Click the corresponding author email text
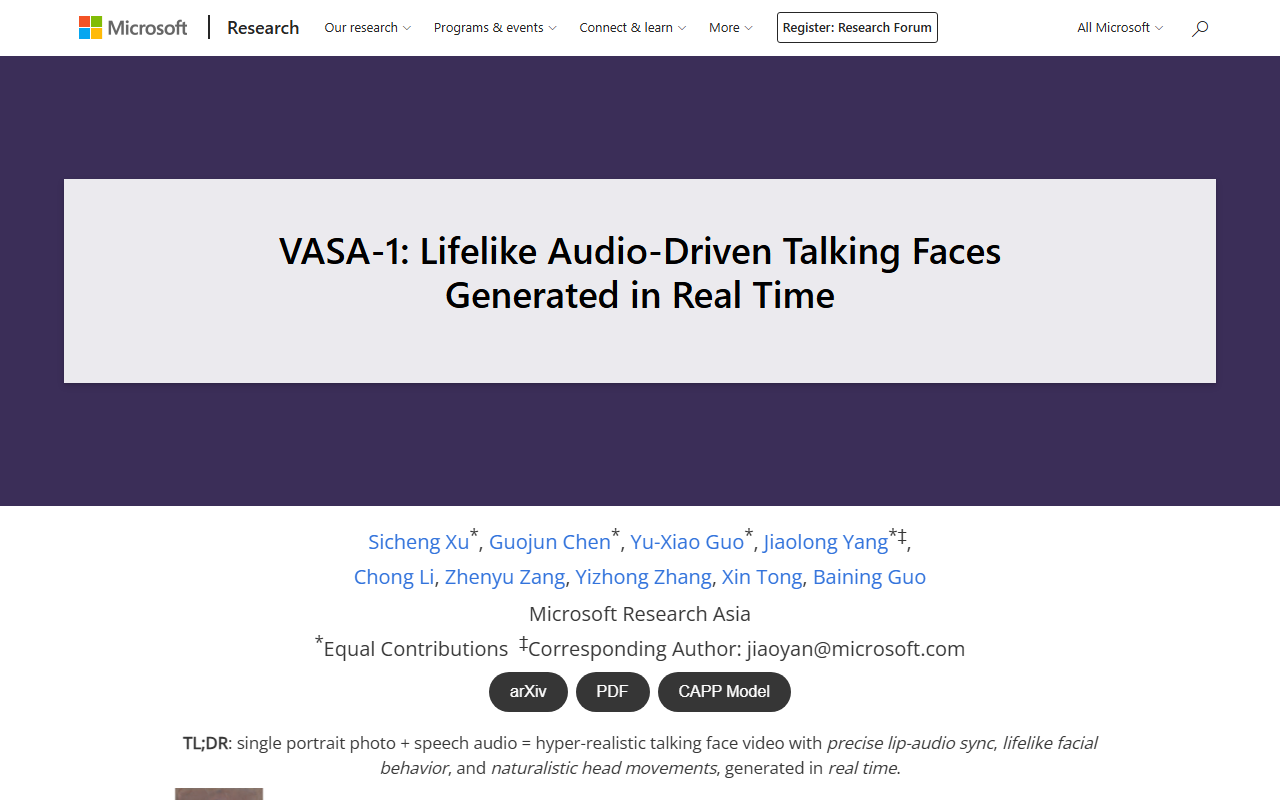Viewport: 1280px width, 800px height. pos(856,649)
